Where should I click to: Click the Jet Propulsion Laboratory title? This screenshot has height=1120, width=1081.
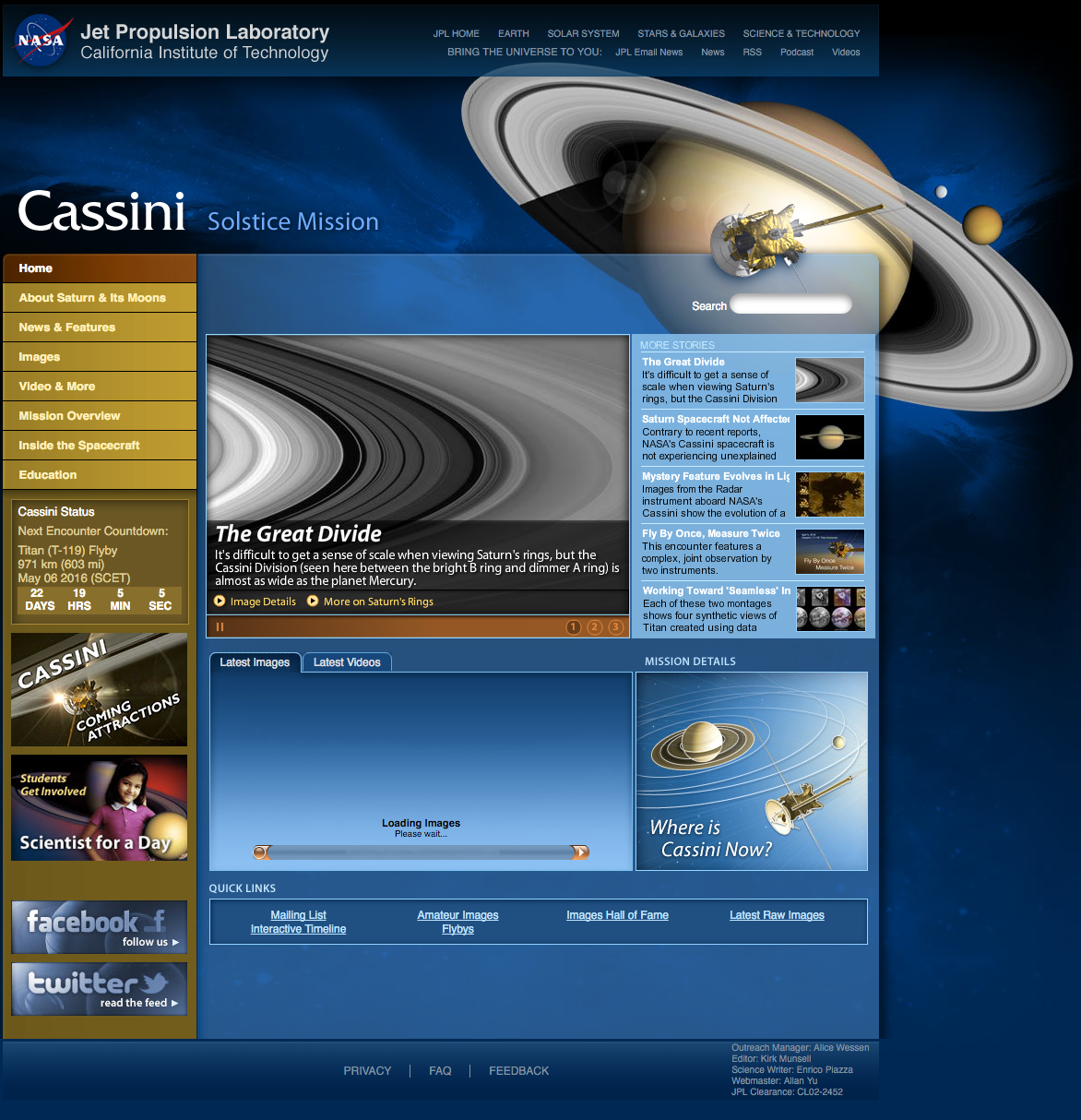point(205,32)
